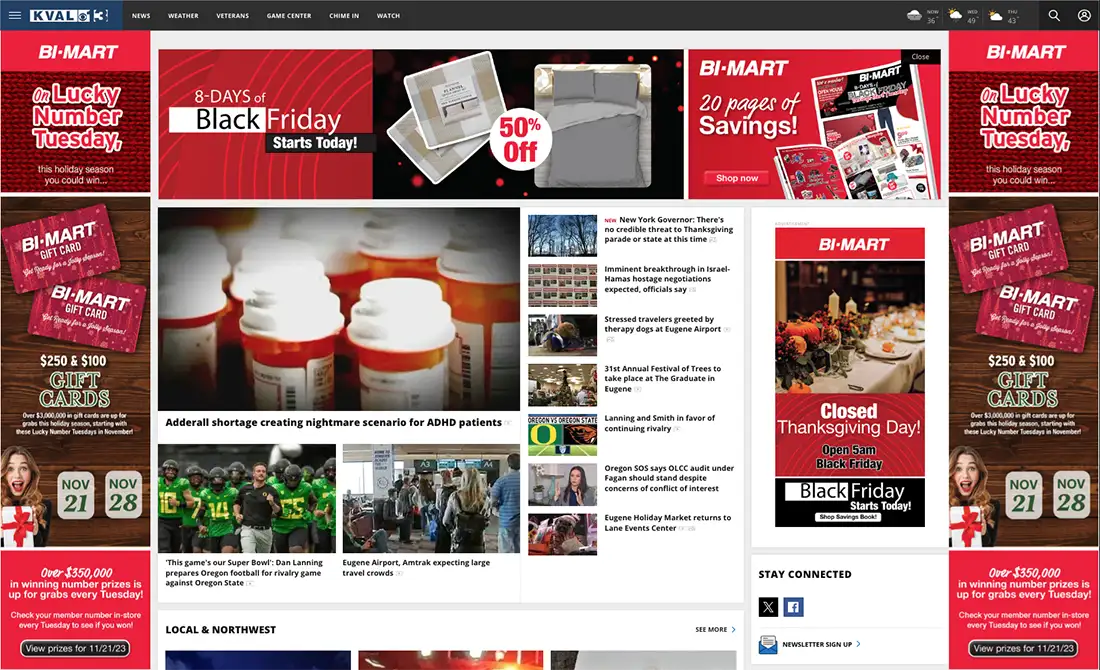Click the '20 pages of Savings' flyer ad
This screenshot has width=1100, height=670.
pyautogui.click(x=814, y=124)
